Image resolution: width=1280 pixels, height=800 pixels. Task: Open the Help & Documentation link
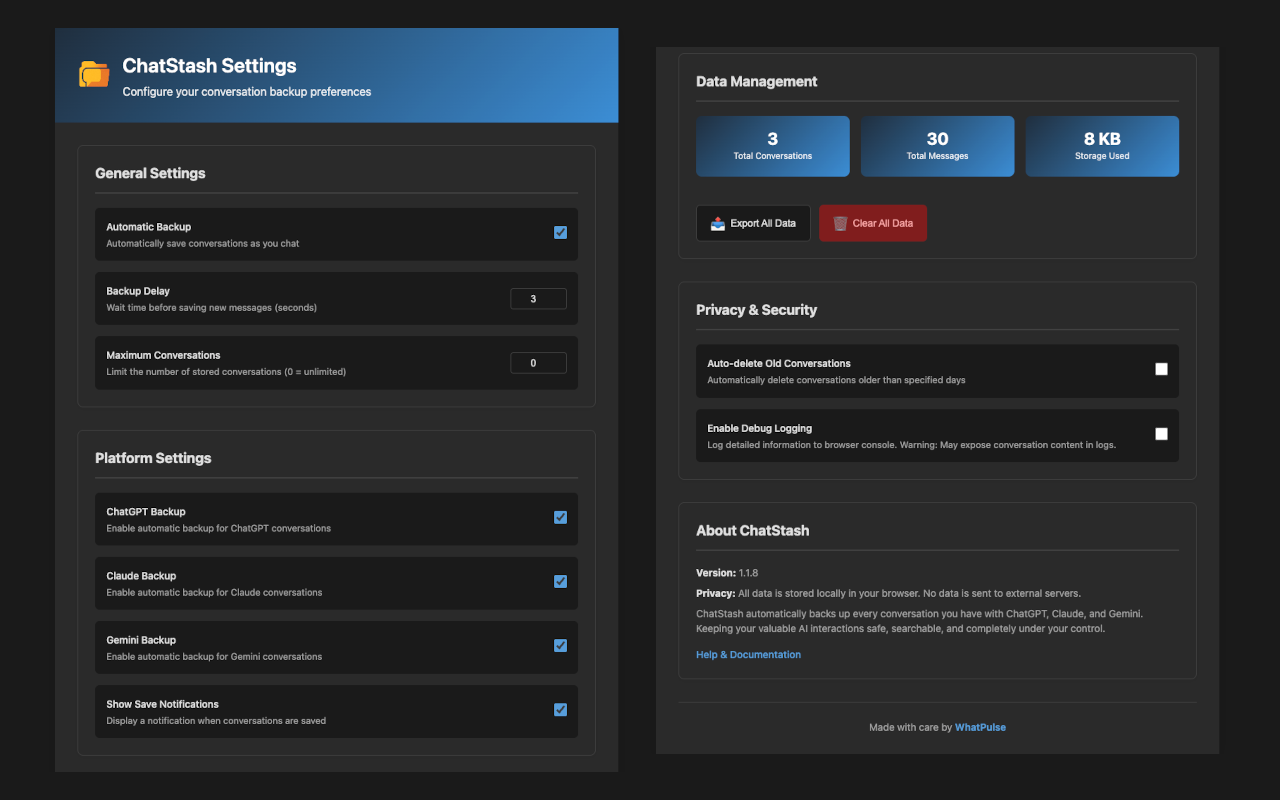pos(748,655)
